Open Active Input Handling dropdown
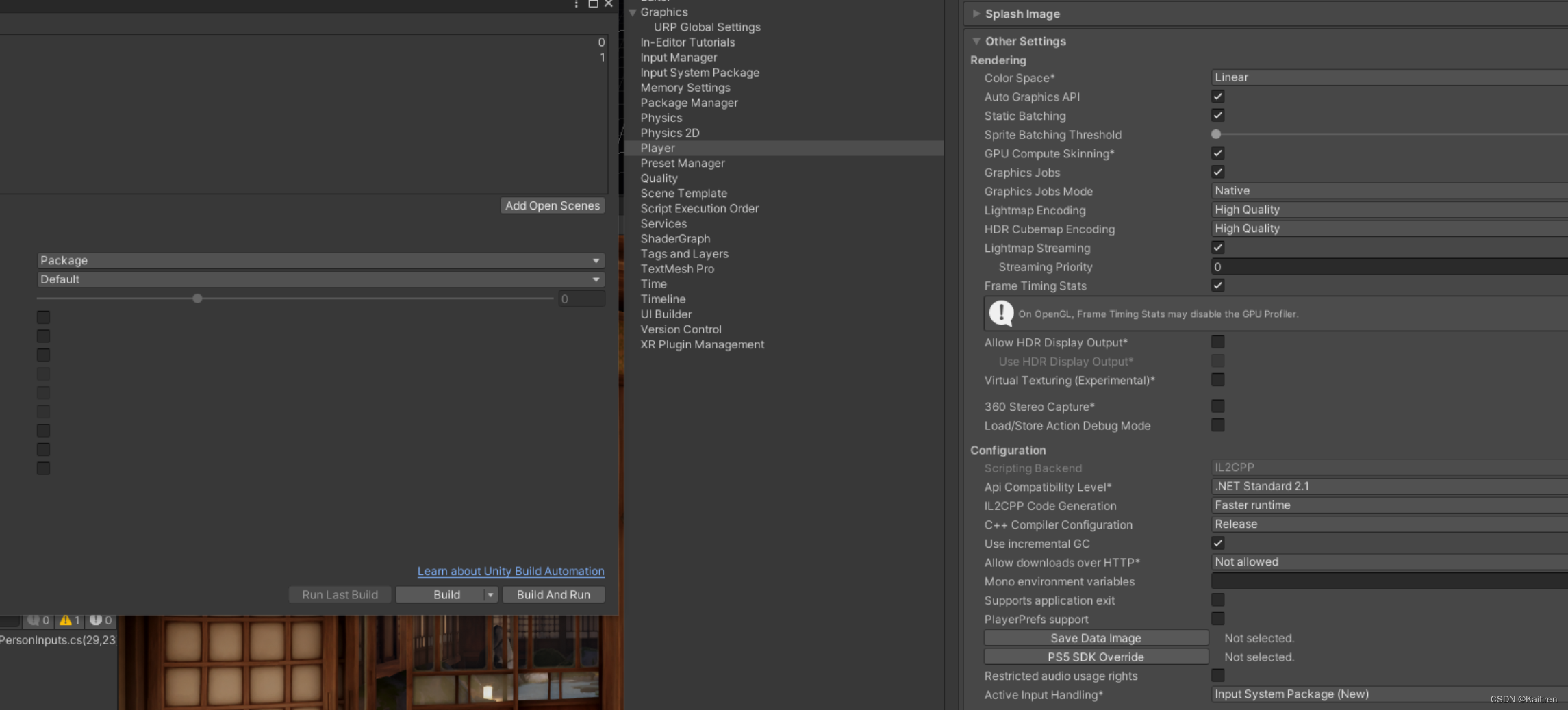Image resolution: width=1568 pixels, height=710 pixels. (1389, 694)
